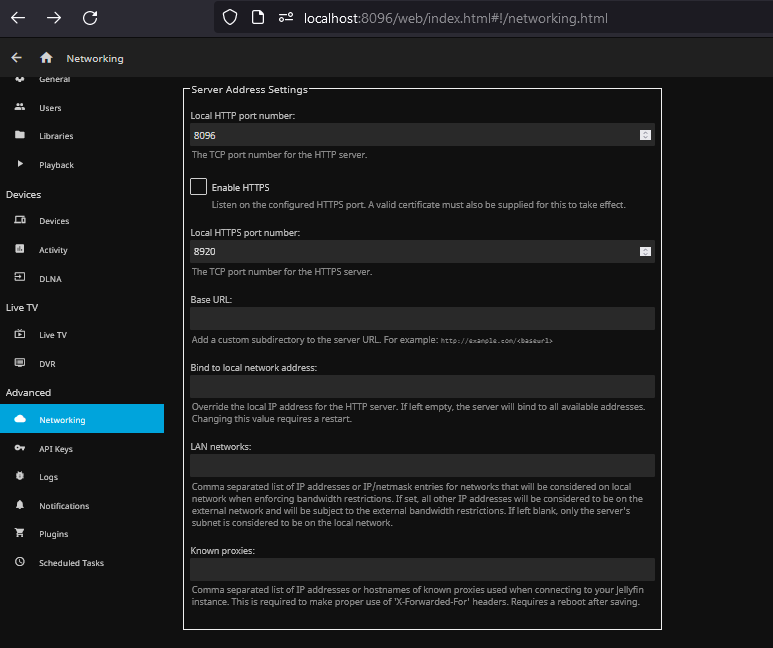This screenshot has height=648, width=773.
Task: Click into the Base URL field
Action: tap(422, 318)
